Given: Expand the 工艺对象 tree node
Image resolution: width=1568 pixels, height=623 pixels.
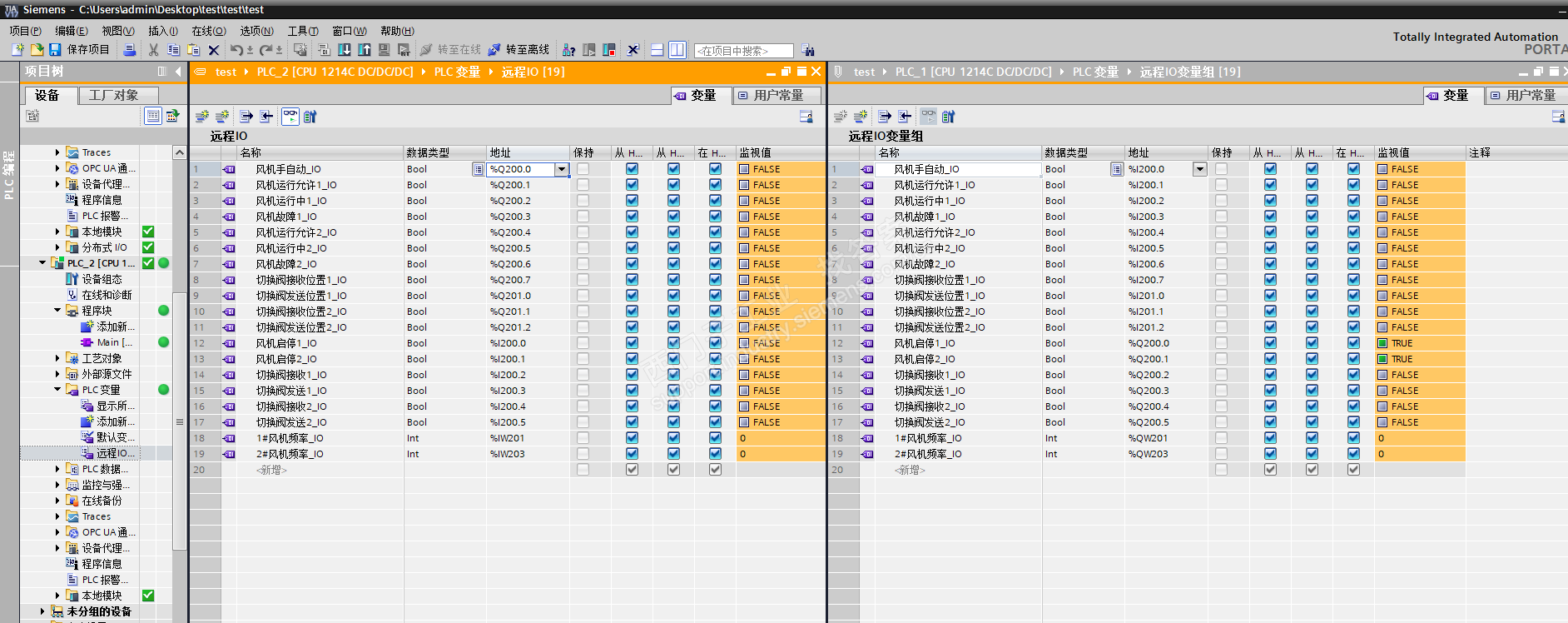Looking at the screenshot, I should tap(57, 358).
